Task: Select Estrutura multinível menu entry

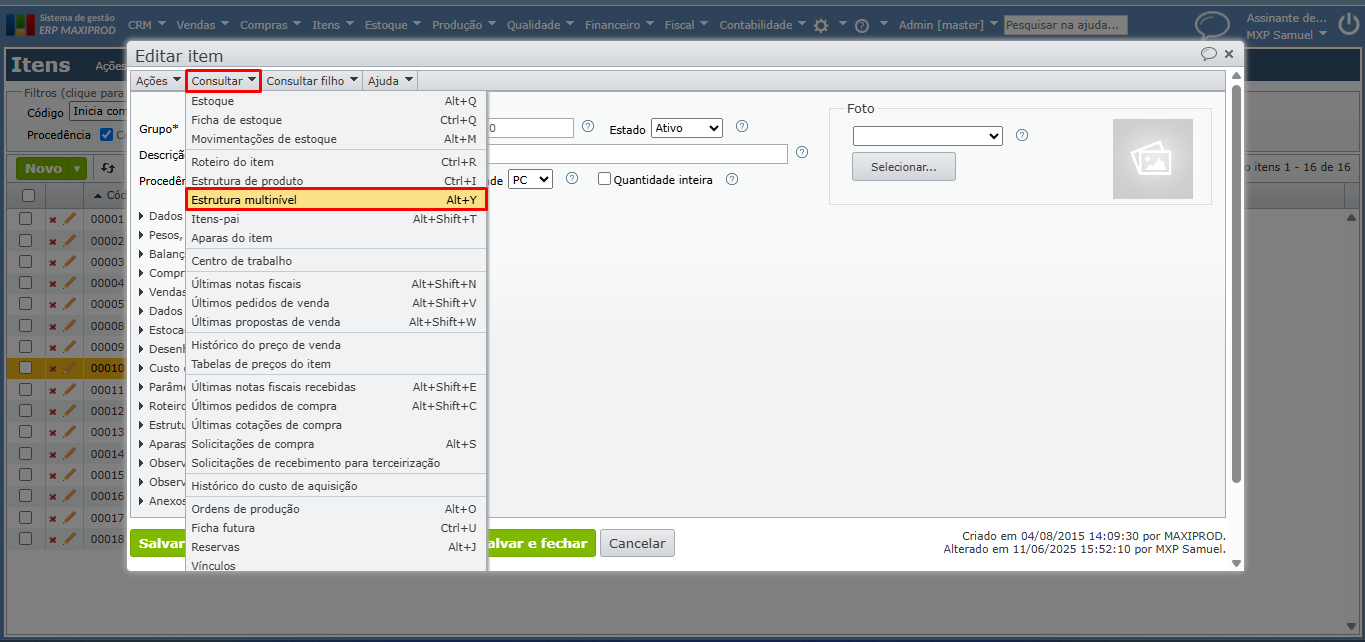Action: (337, 200)
